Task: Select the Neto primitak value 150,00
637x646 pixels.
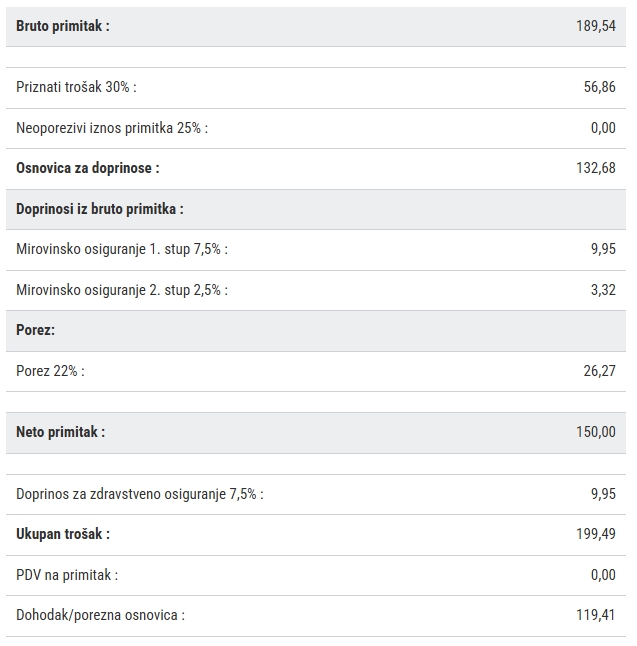Action: coord(596,432)
